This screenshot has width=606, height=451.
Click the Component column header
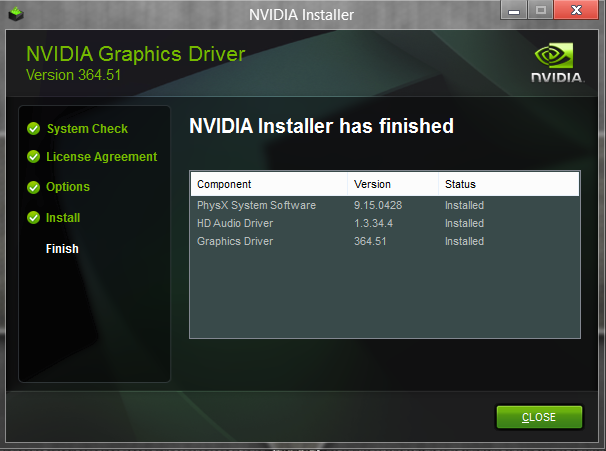point(269,184)
